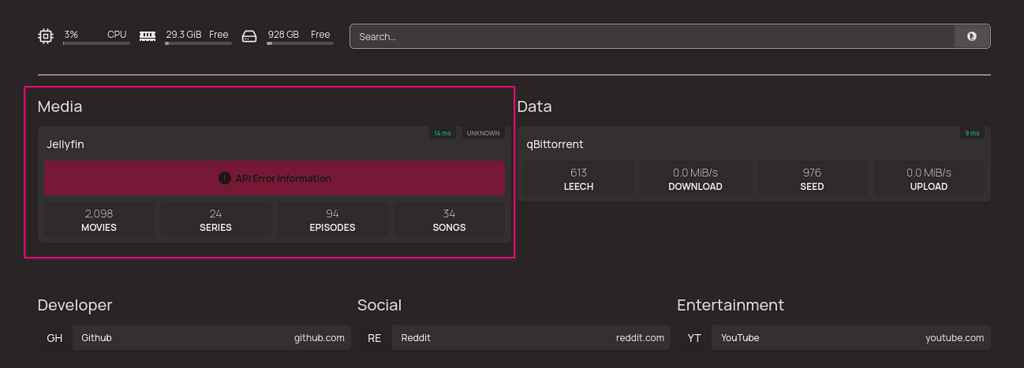The image size is (1024, 368).
Task: Click the 613 LEECH stat block
Action: [x=579, y=179]
